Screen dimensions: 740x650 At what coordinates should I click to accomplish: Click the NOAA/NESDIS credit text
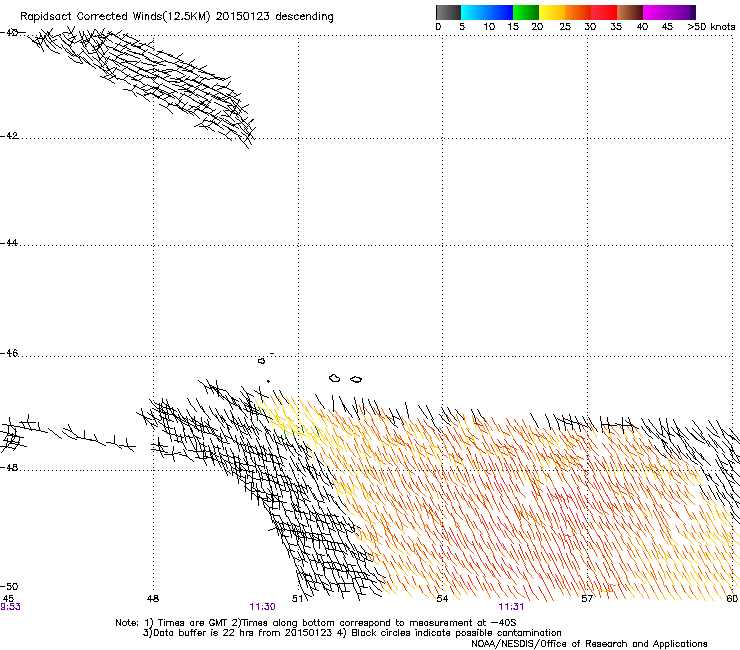tap(589, 643)
